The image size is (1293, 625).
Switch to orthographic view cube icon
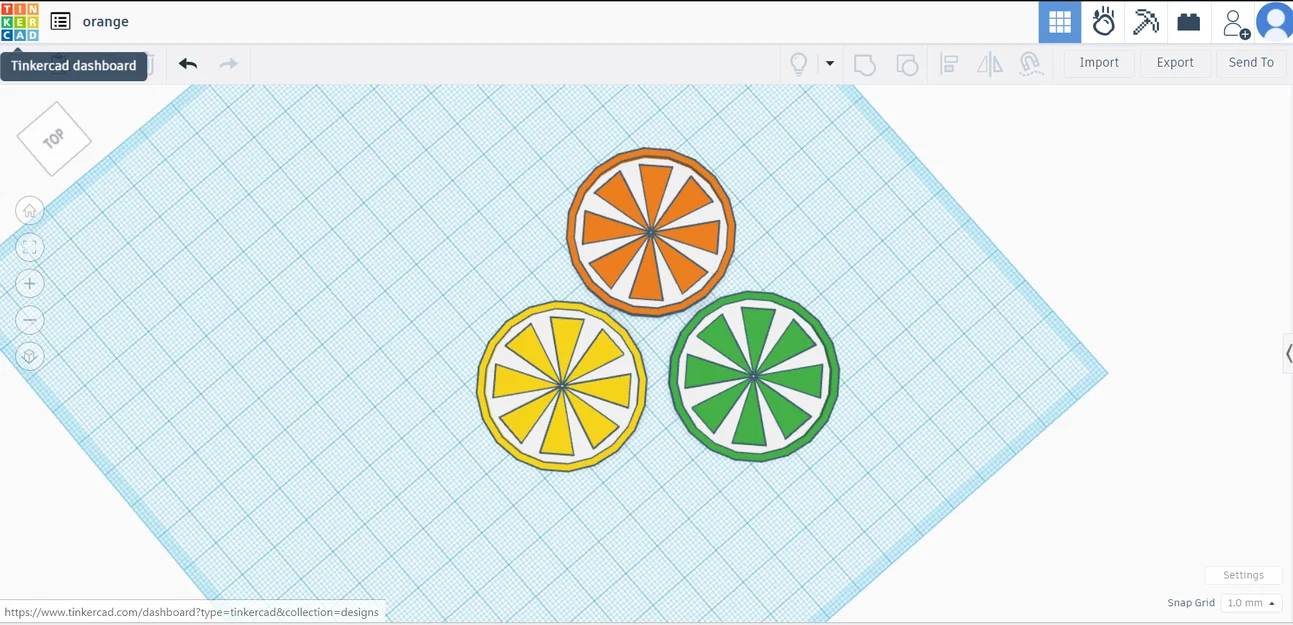pyautogui.click(x=30, y=356)
